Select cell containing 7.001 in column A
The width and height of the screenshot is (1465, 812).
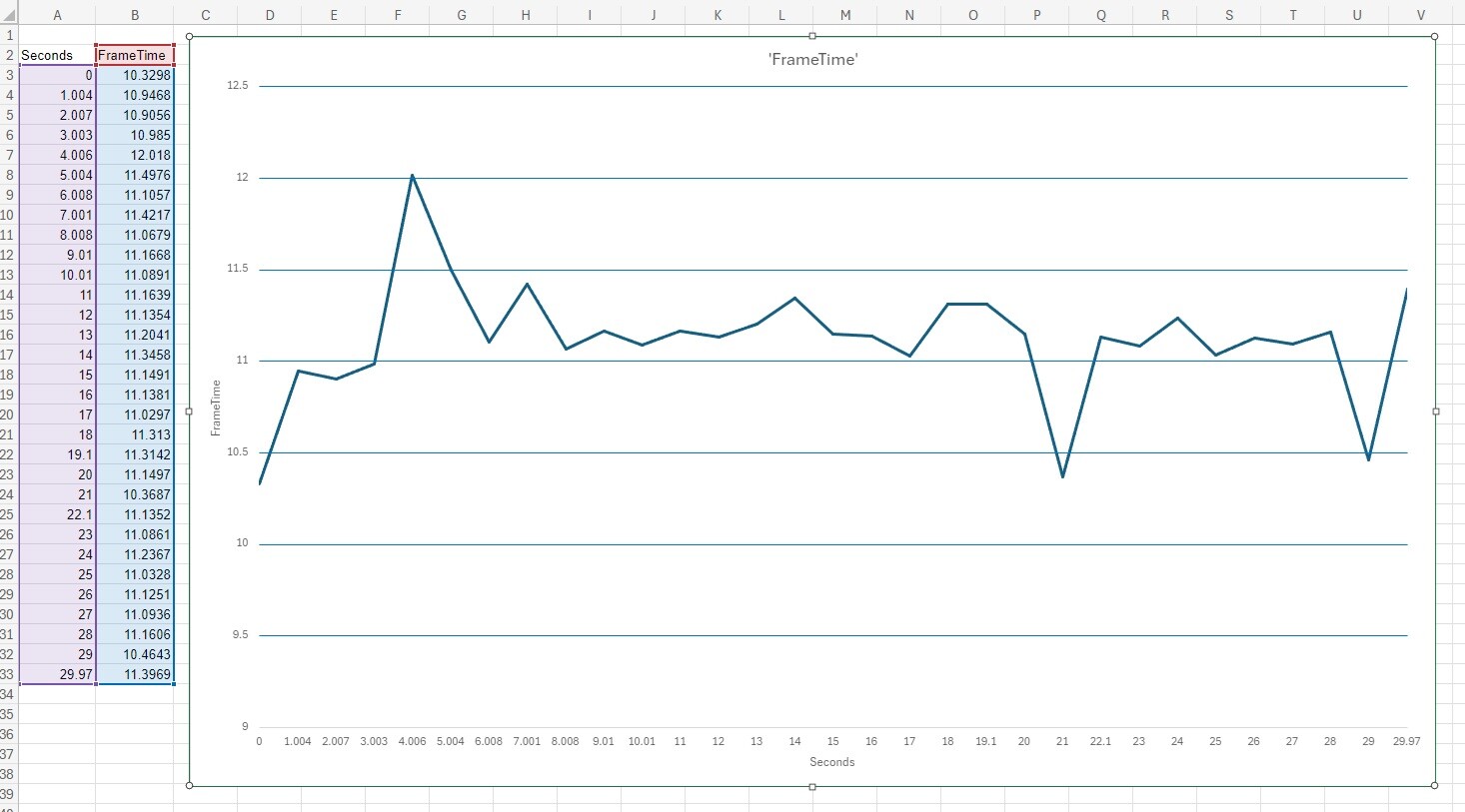tap(57, 215)
